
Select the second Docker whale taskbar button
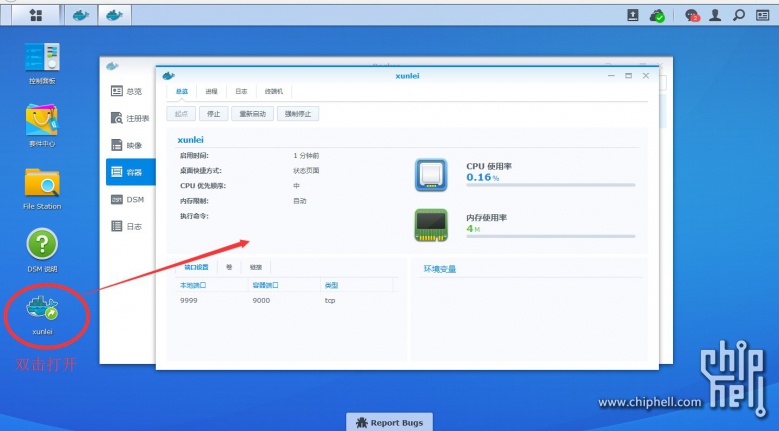[x=114, y=15]
